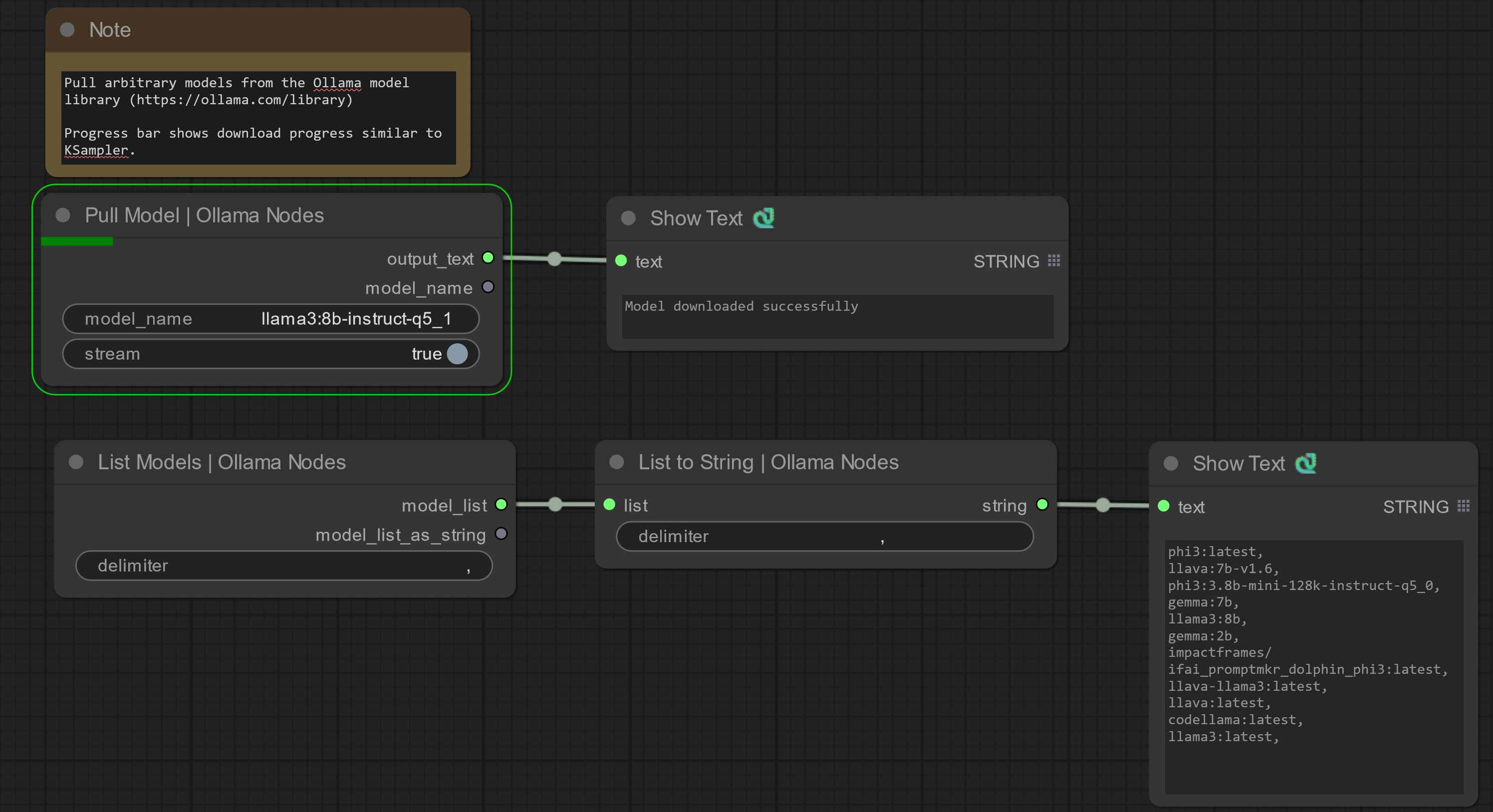
Task: Click the List Models | Ollama Nodes title
Action: [222, 462]
